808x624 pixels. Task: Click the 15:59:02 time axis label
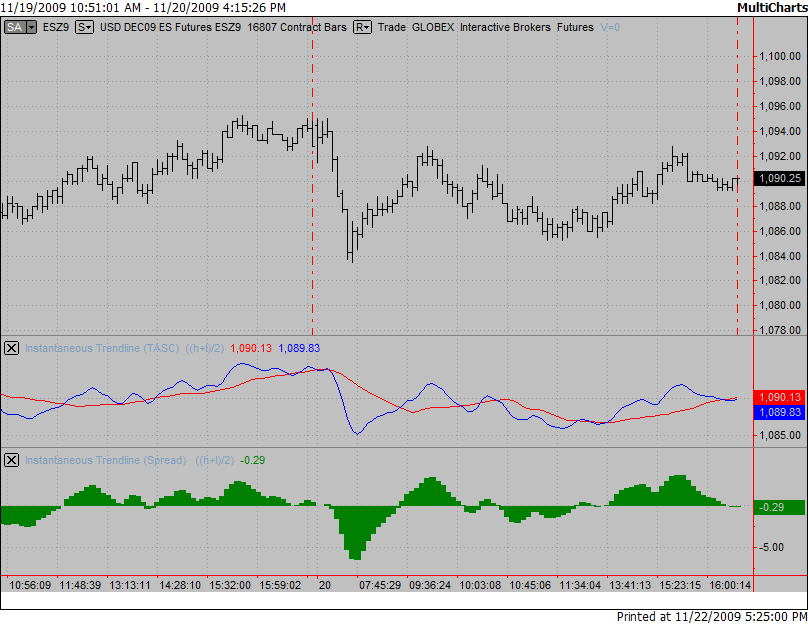(280, 585)
